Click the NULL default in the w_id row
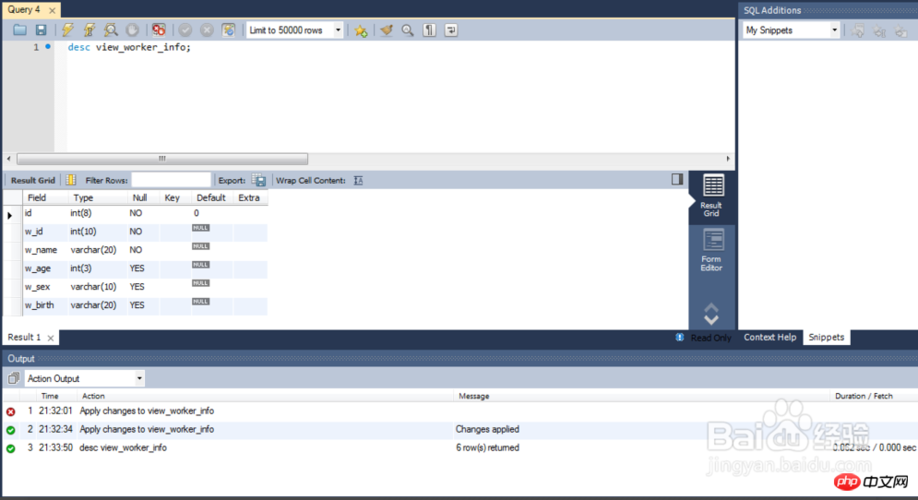The image size is (918, 500). tap(201, 228)
